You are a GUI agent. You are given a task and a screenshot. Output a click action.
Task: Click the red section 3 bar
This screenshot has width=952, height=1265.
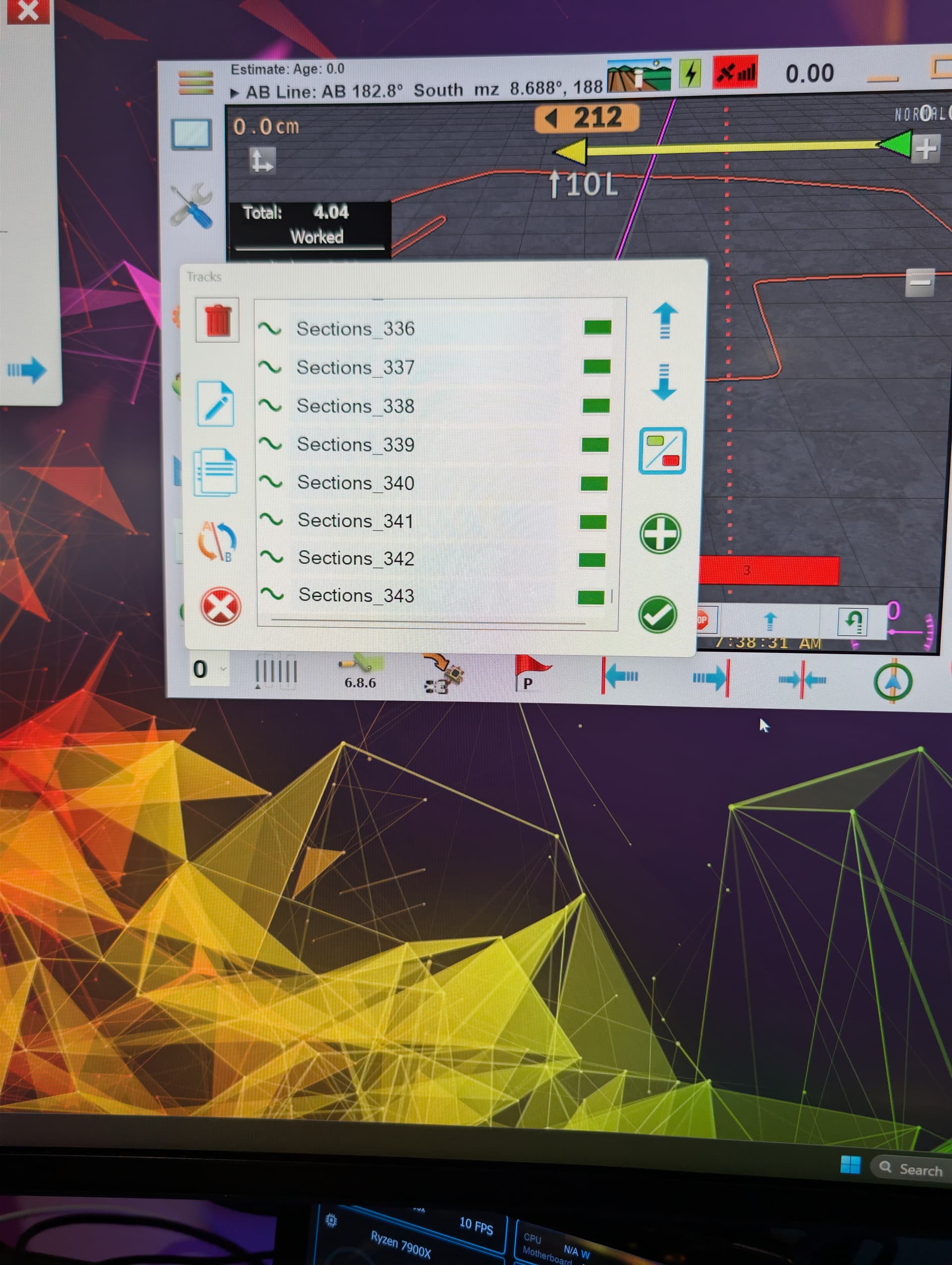pos(769,570)
